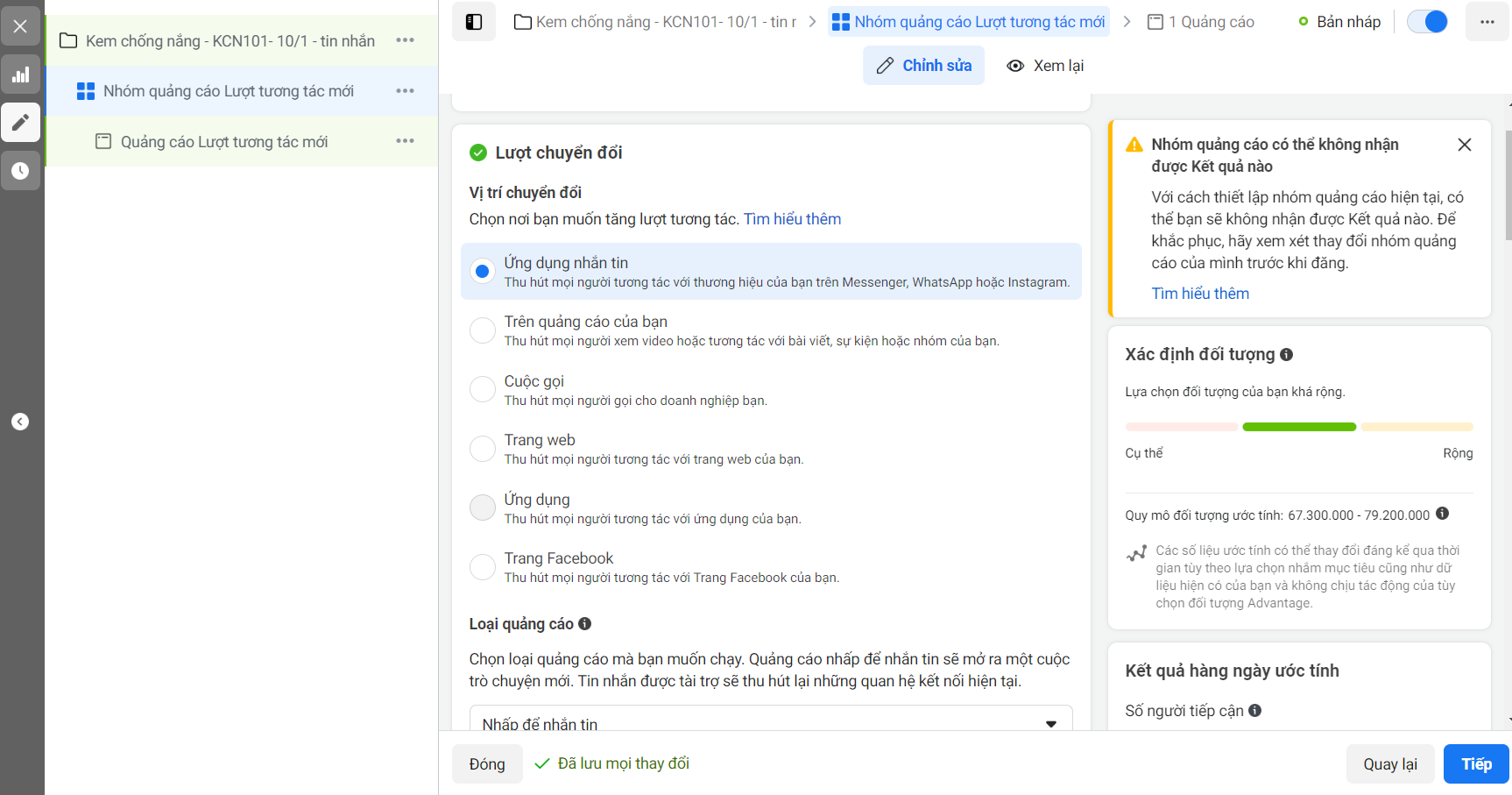Switch to the Xem lại tab
Viewport: 1512px width, 795px height.
(x=1045, y=66)
